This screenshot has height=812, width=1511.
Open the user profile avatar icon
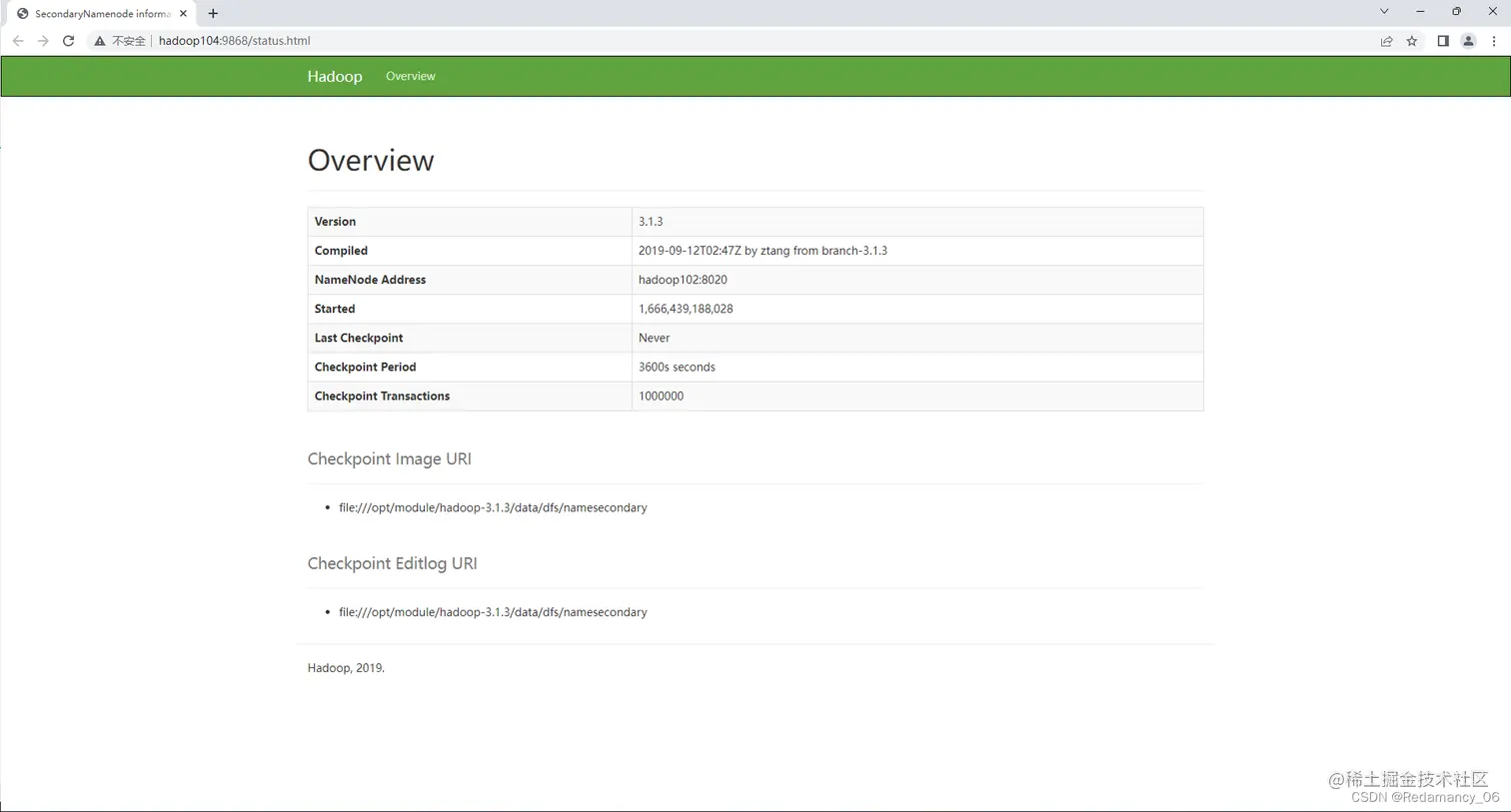1468,41
